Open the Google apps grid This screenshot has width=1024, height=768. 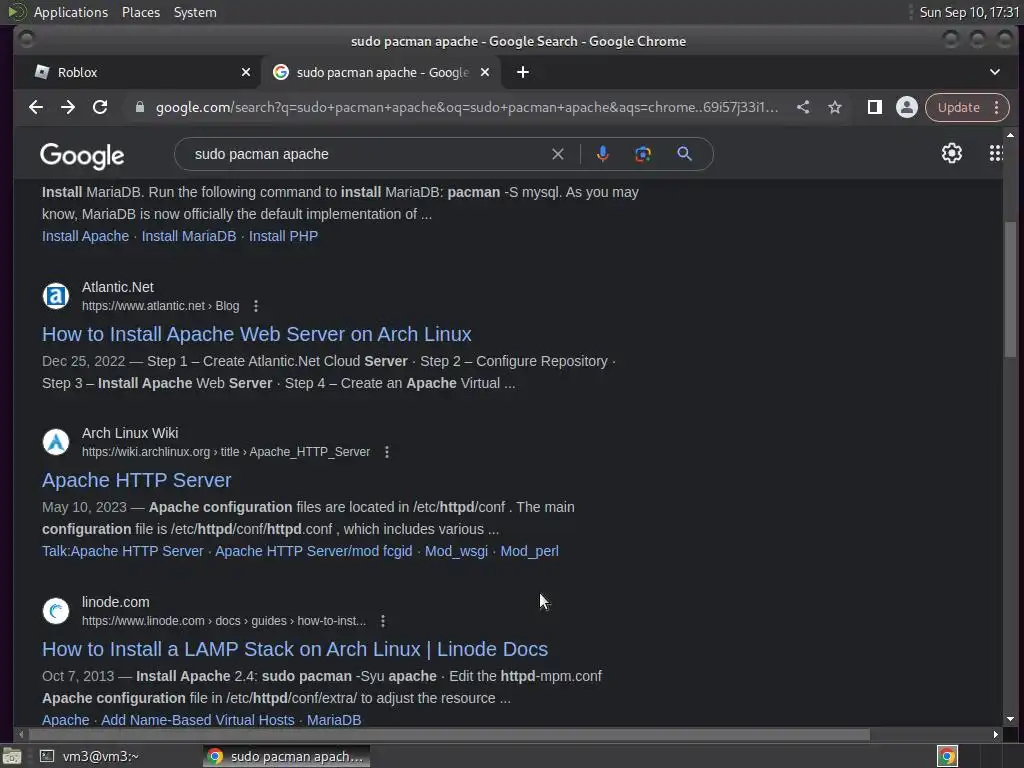995,153
